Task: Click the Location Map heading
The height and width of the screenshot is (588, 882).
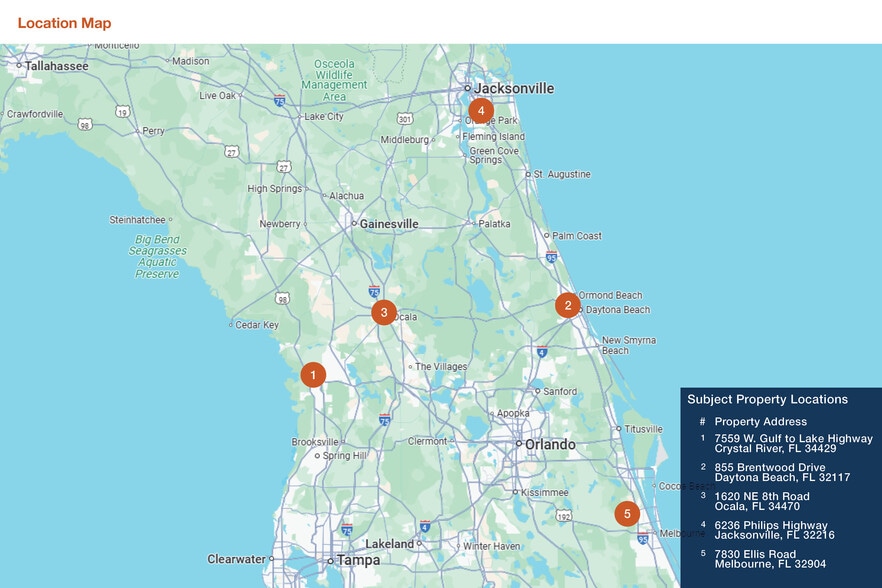Action: click(x=64, y=23)
